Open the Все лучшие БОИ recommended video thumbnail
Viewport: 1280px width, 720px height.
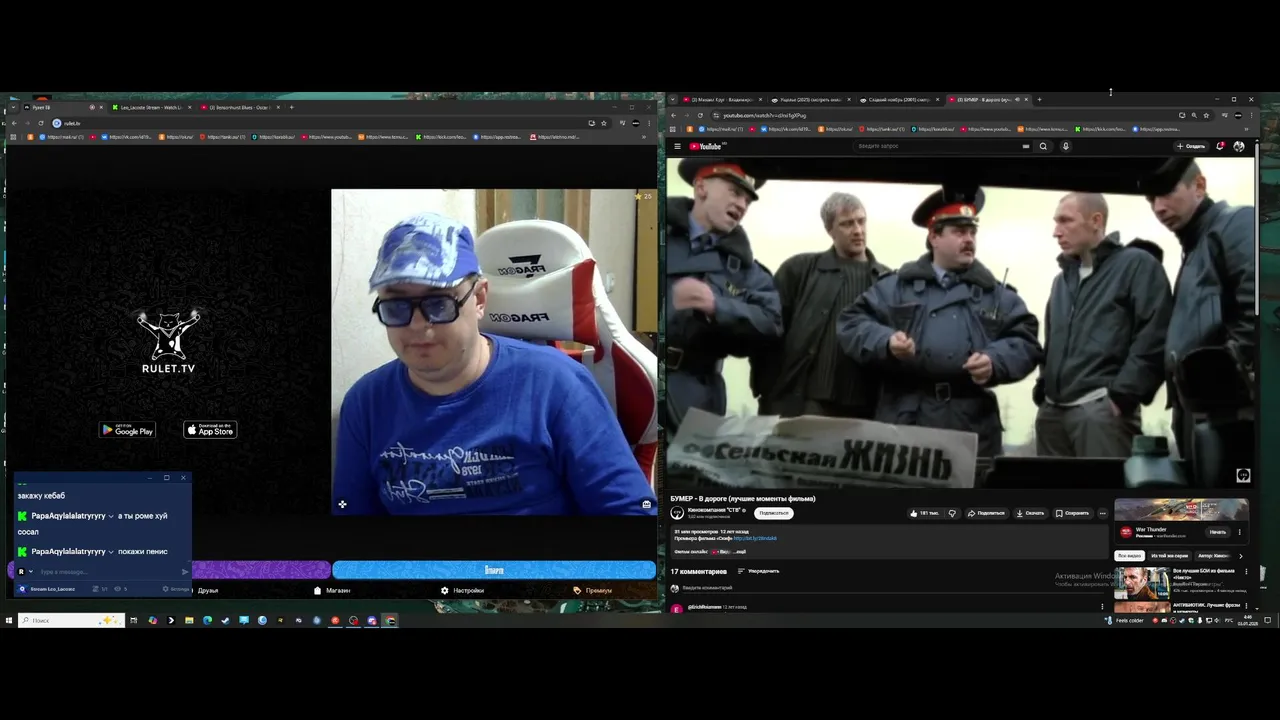[x=1142, y=581]
